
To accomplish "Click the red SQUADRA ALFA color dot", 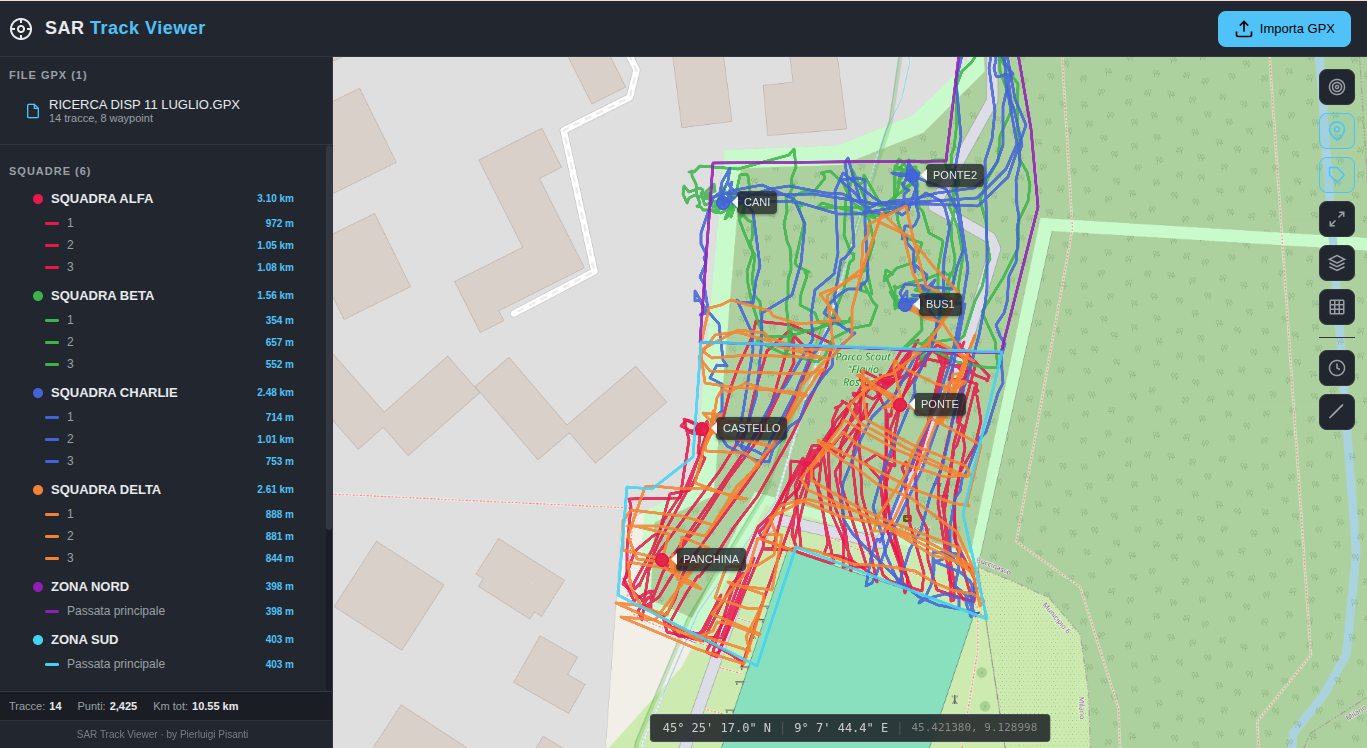I will 38,199.
